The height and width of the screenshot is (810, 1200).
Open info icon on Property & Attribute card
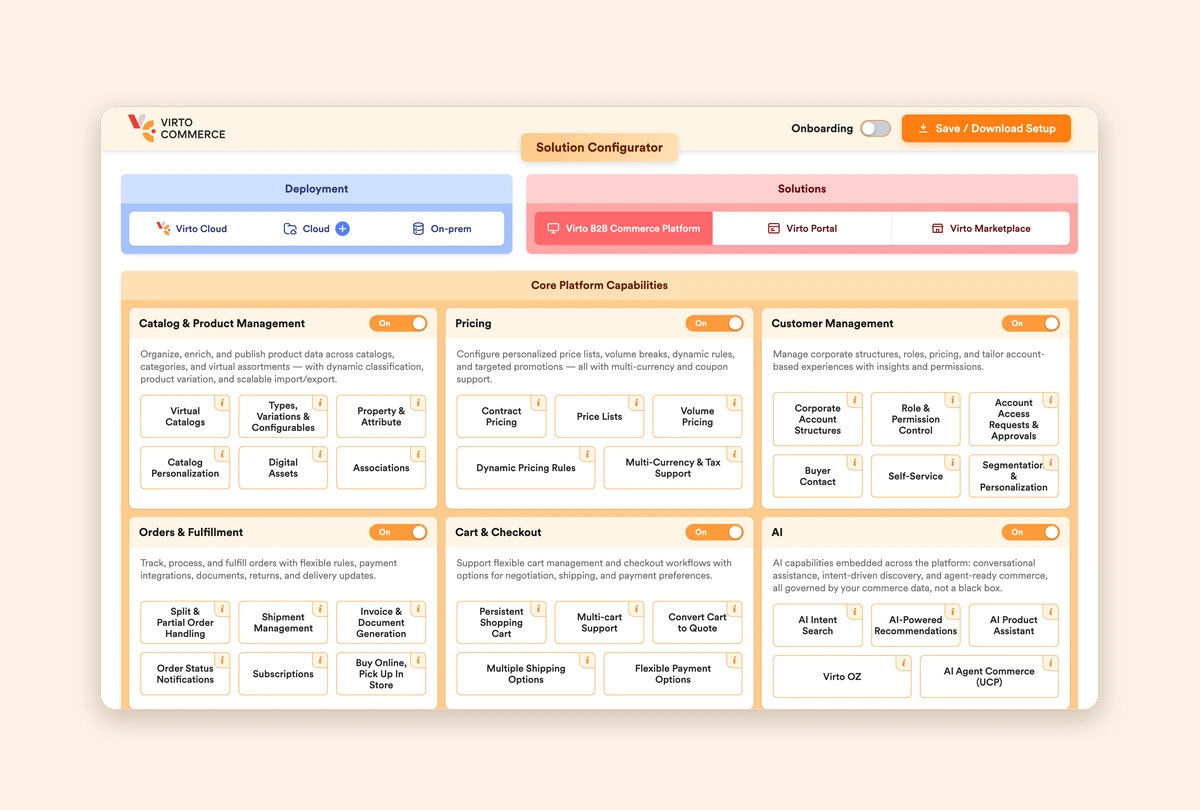click(x=418, y=402)
